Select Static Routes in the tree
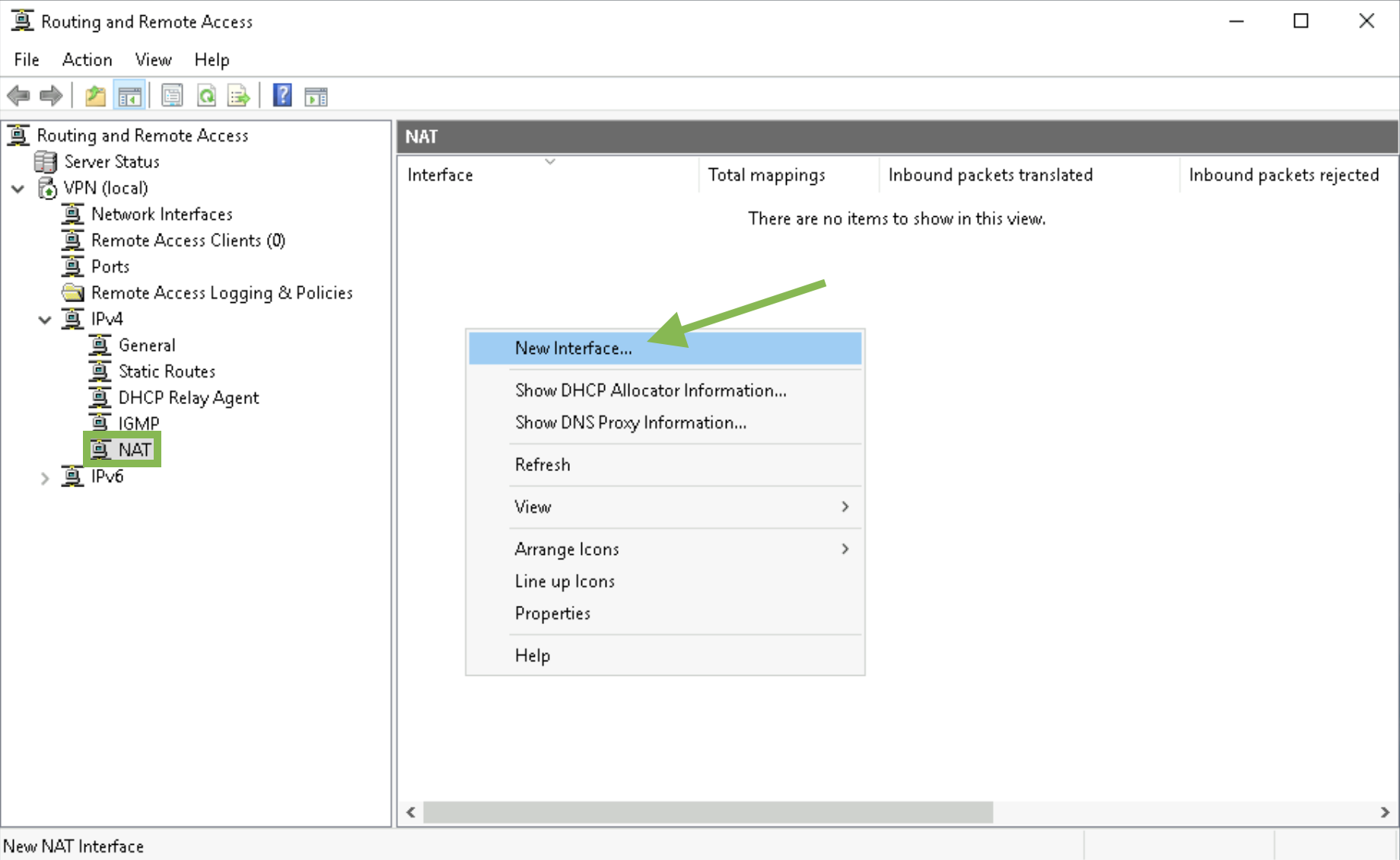 coord(167,371)
